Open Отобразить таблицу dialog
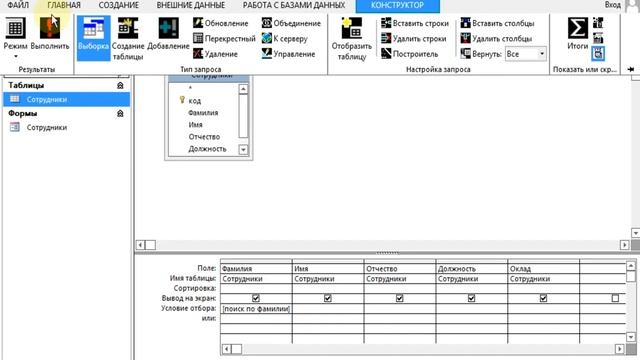640x360 pixels. click(351, 38)
